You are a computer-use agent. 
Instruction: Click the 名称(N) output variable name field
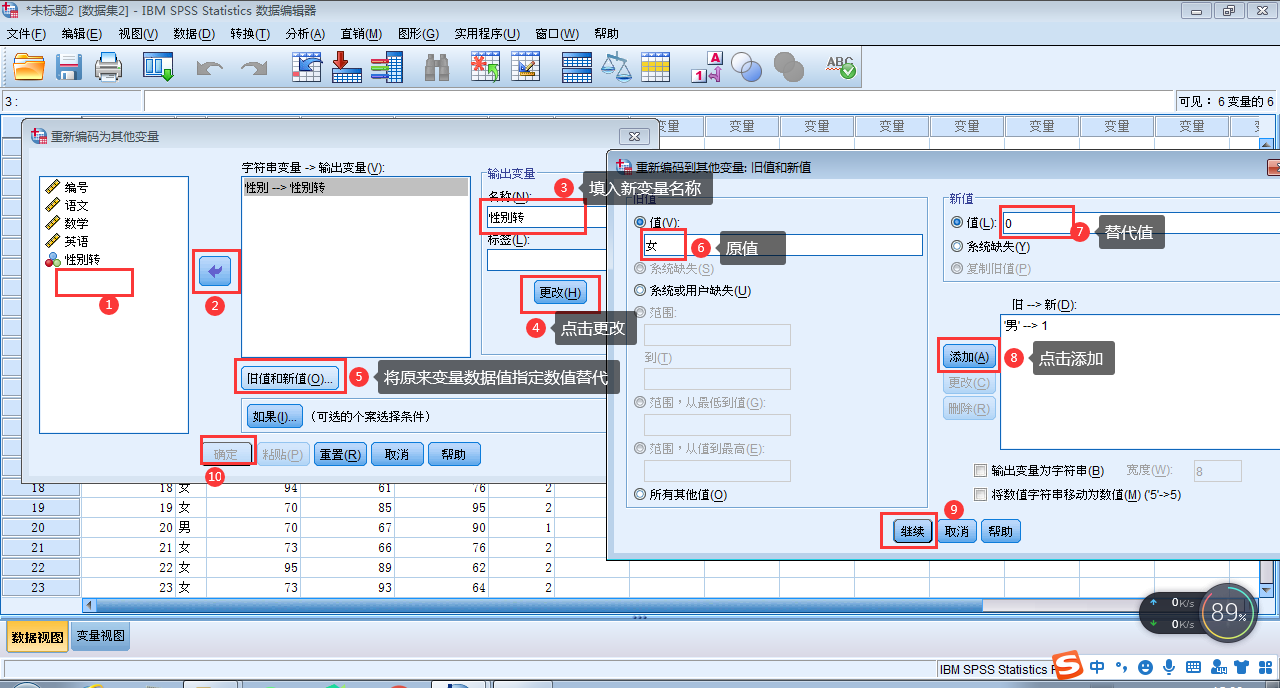click(547, 217)
